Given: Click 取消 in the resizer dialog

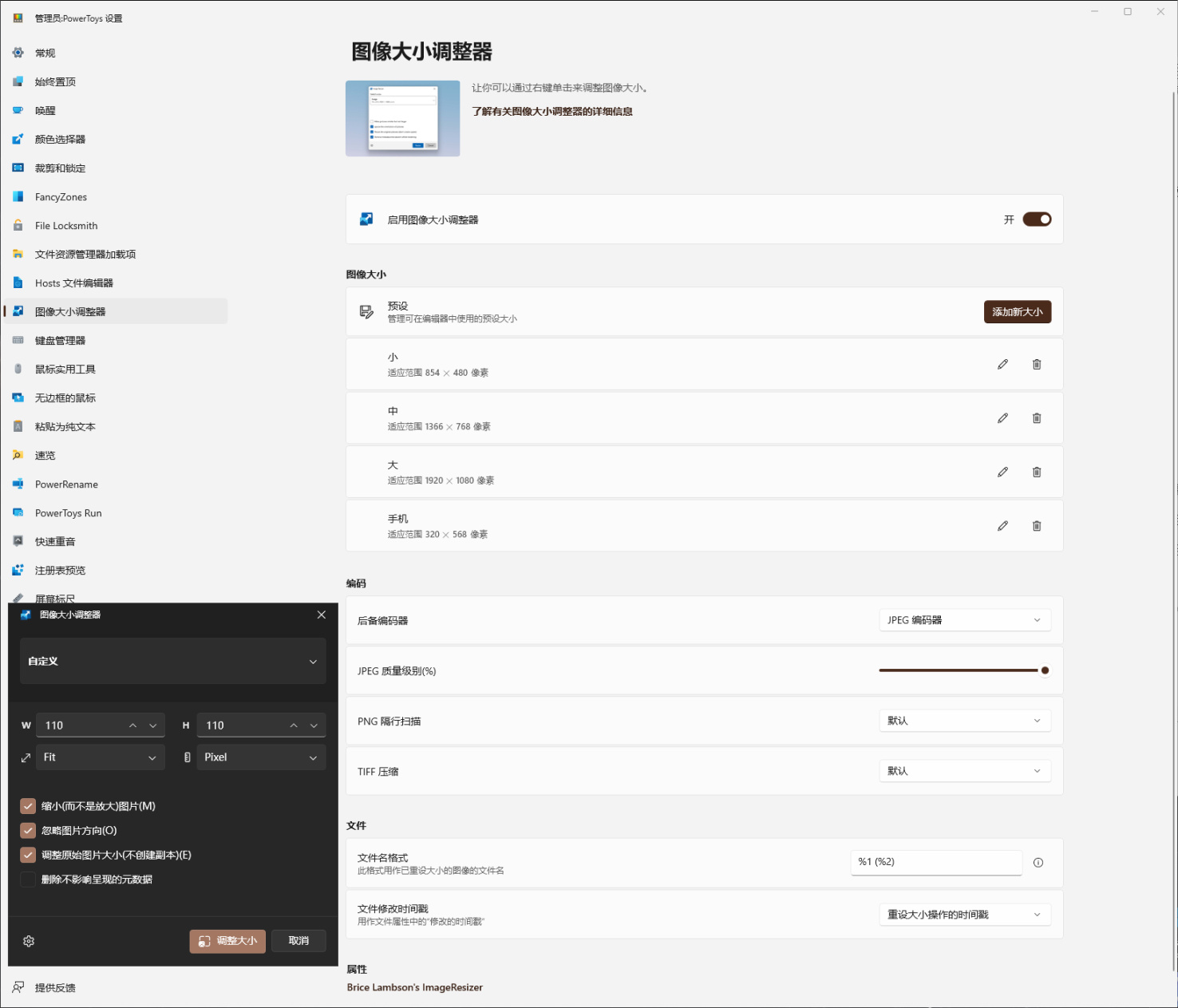Looking at the screenshot, I should [298, 941].
